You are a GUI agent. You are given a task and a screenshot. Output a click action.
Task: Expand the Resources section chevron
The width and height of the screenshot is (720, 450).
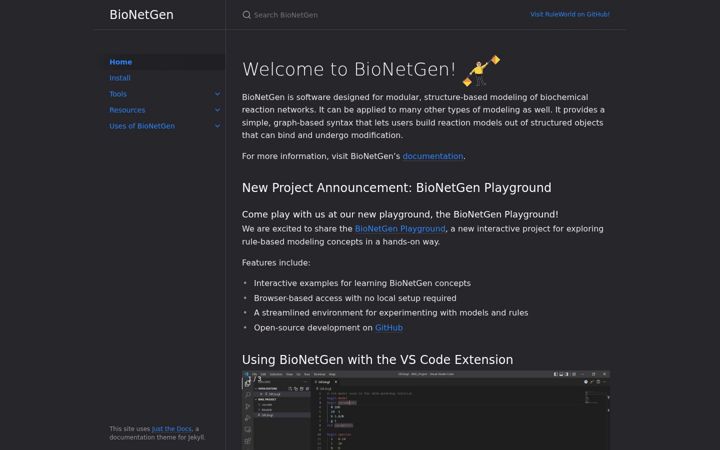coord(217,110)
